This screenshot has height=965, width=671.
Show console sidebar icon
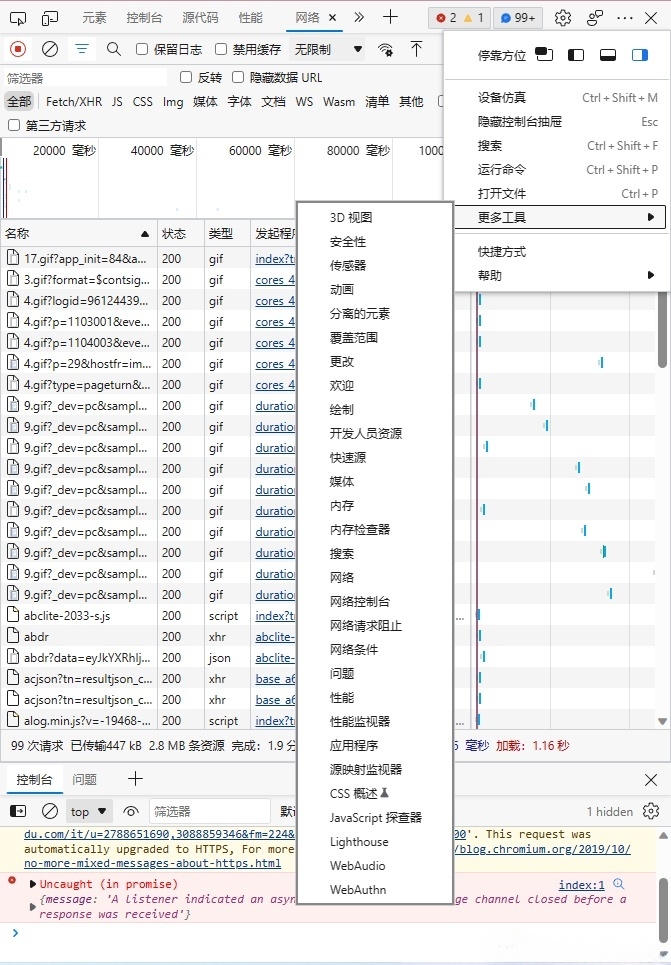[18, 811]
